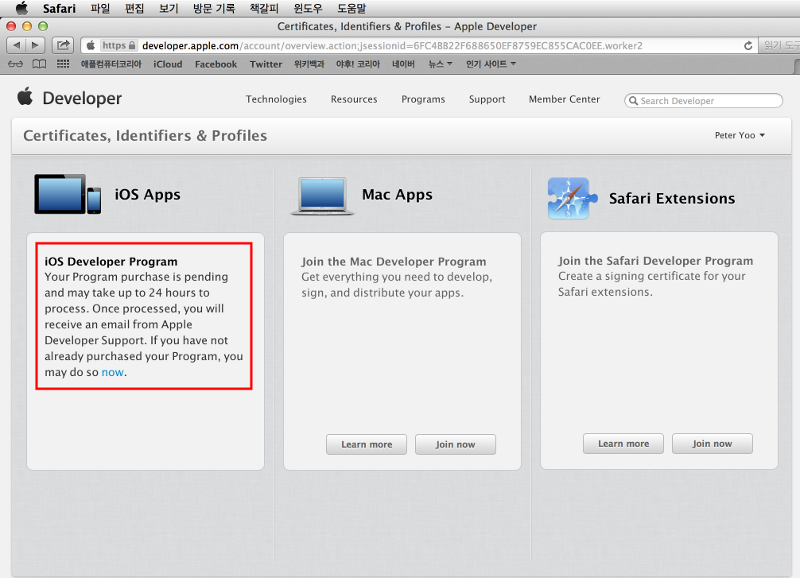
Task: Open the 편집 menu
Action: pyautogui.click(x=134, y=8)
